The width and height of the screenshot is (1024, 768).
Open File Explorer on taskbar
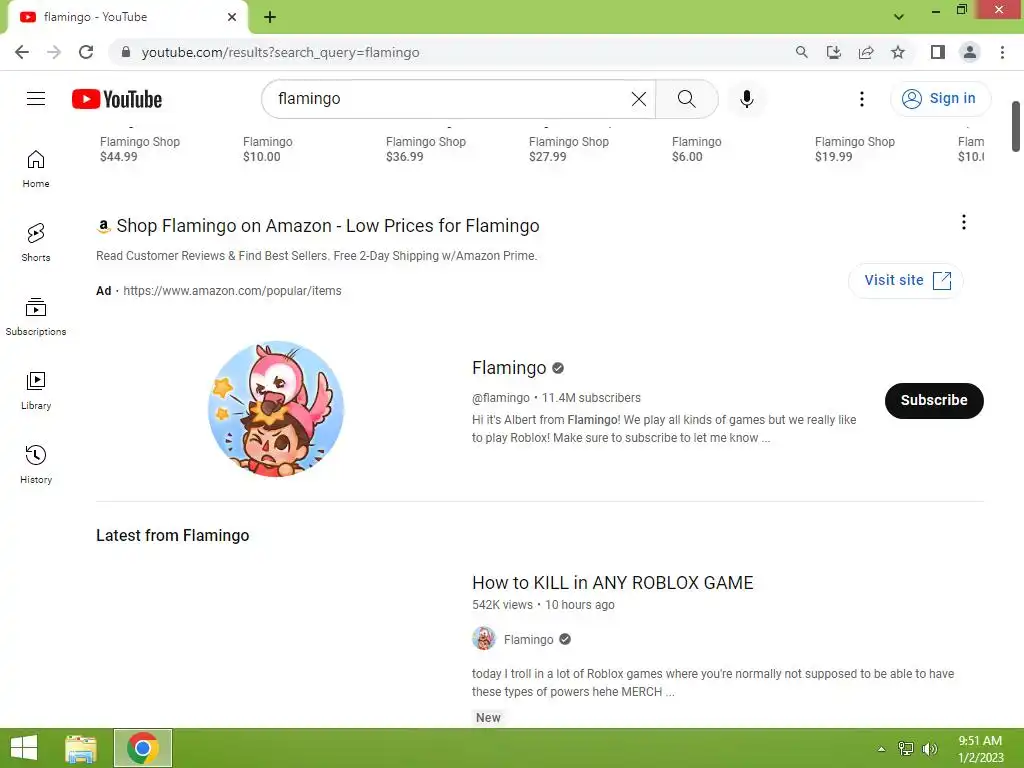pos(81,748)
